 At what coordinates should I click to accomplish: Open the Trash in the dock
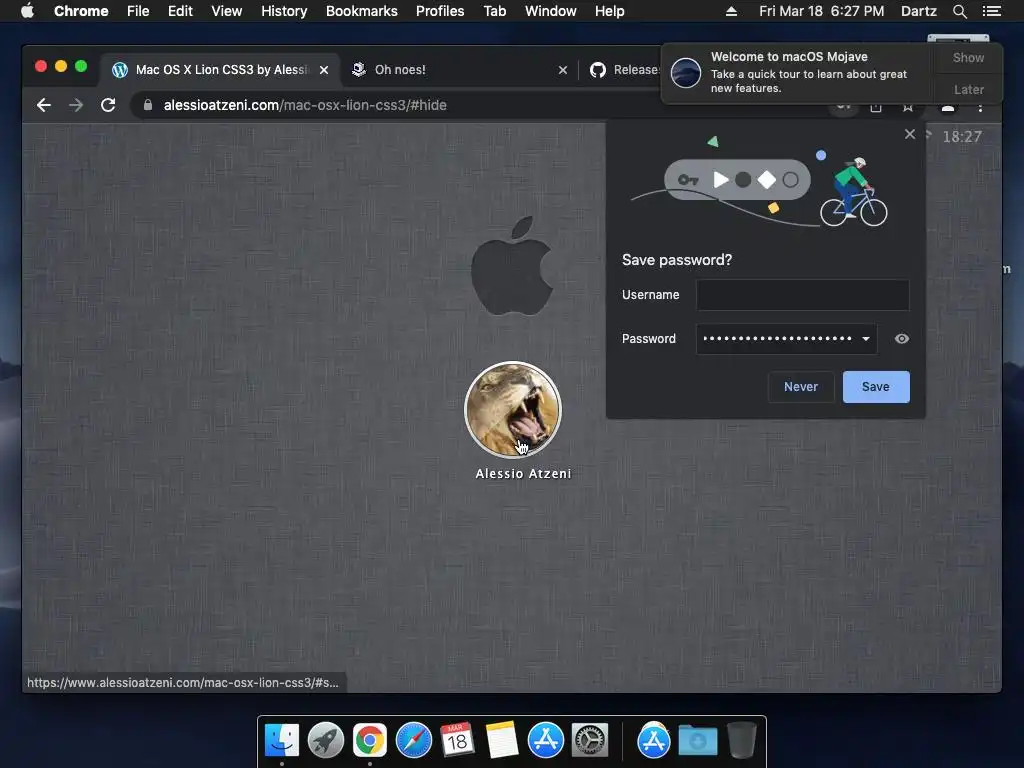click(741, 739)
